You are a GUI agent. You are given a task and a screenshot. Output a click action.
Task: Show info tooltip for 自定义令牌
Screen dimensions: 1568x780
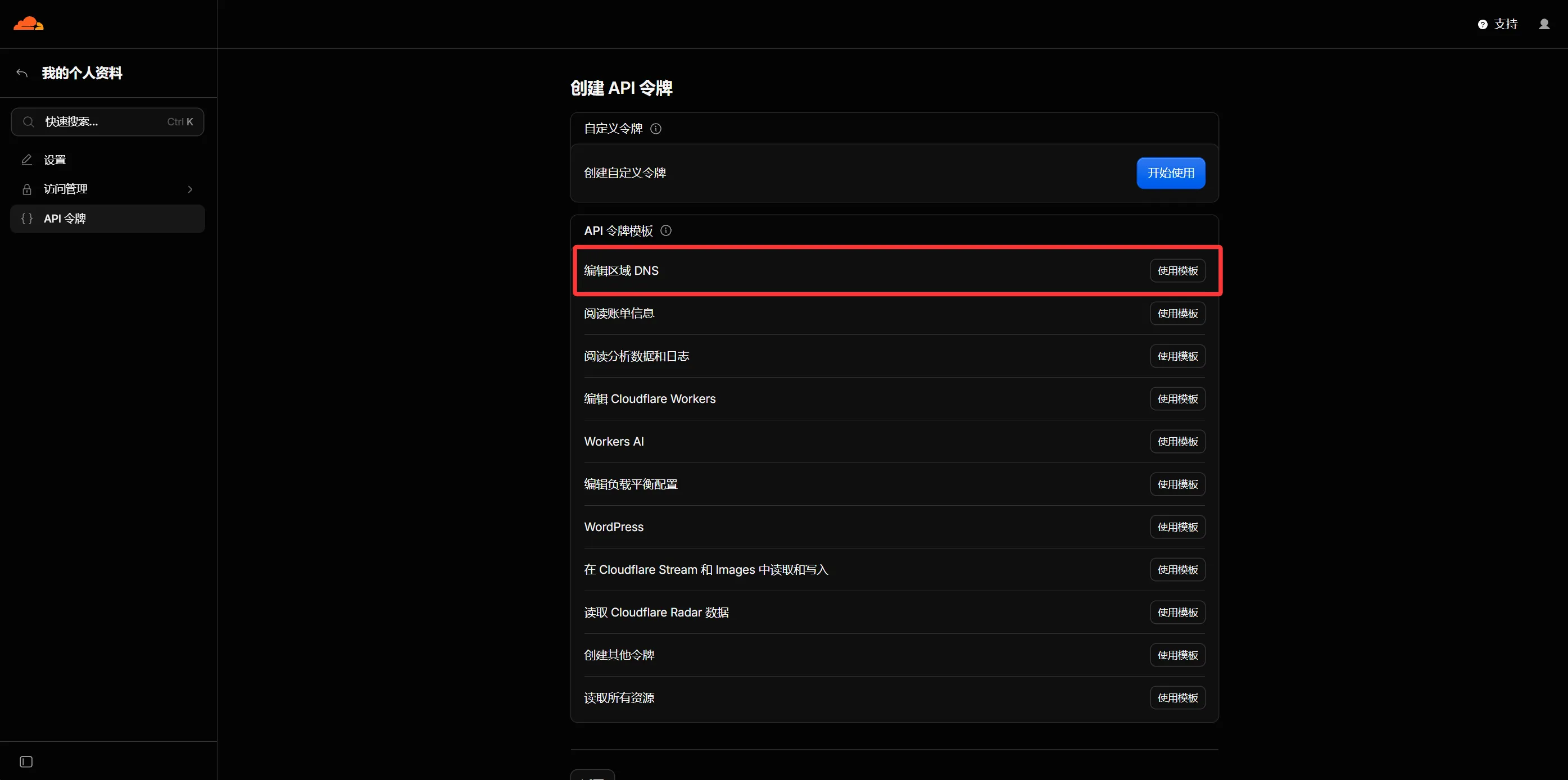(655, 128)
